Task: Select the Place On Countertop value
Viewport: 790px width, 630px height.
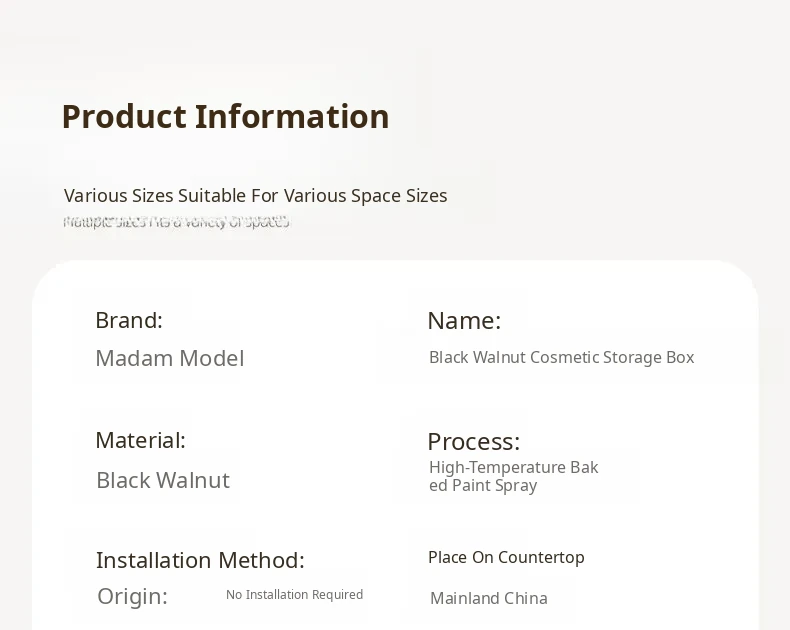Action: point(506,557)
